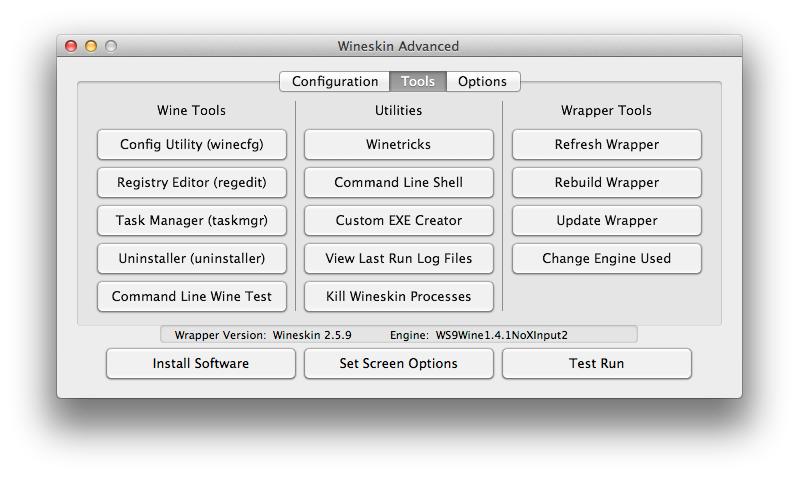Click Kill Wineskin Processes
The height and width of the screenshot is (477, 799).
[398, 296]
